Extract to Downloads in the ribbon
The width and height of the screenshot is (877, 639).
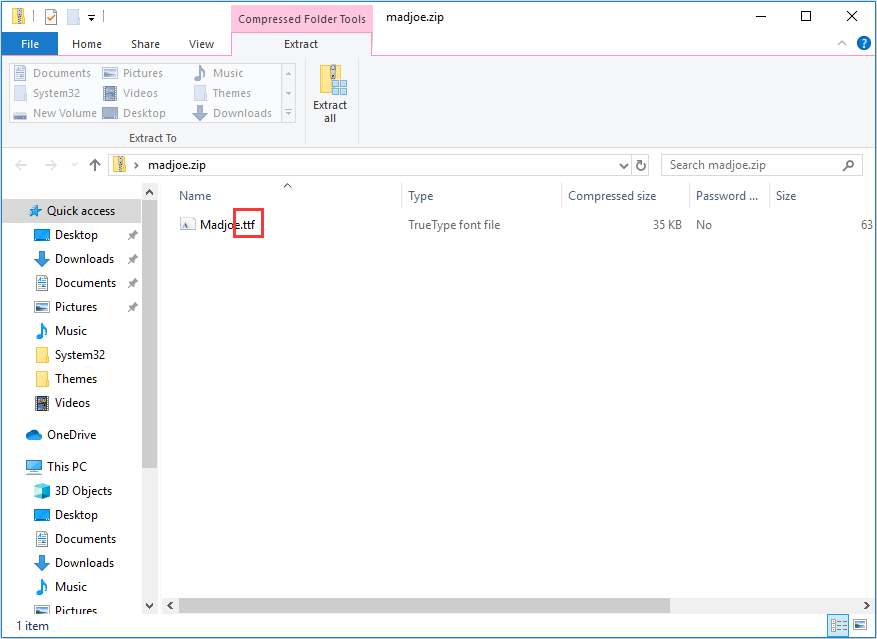pos(232,113)
